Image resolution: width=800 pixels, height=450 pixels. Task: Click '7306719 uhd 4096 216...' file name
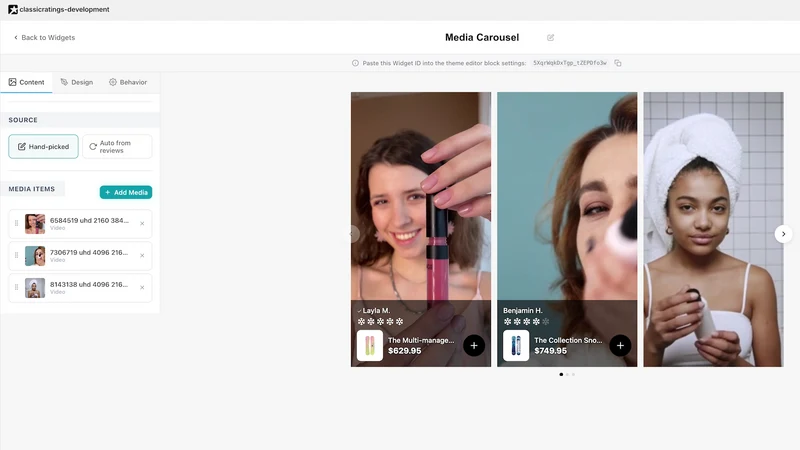pos(89,253)
